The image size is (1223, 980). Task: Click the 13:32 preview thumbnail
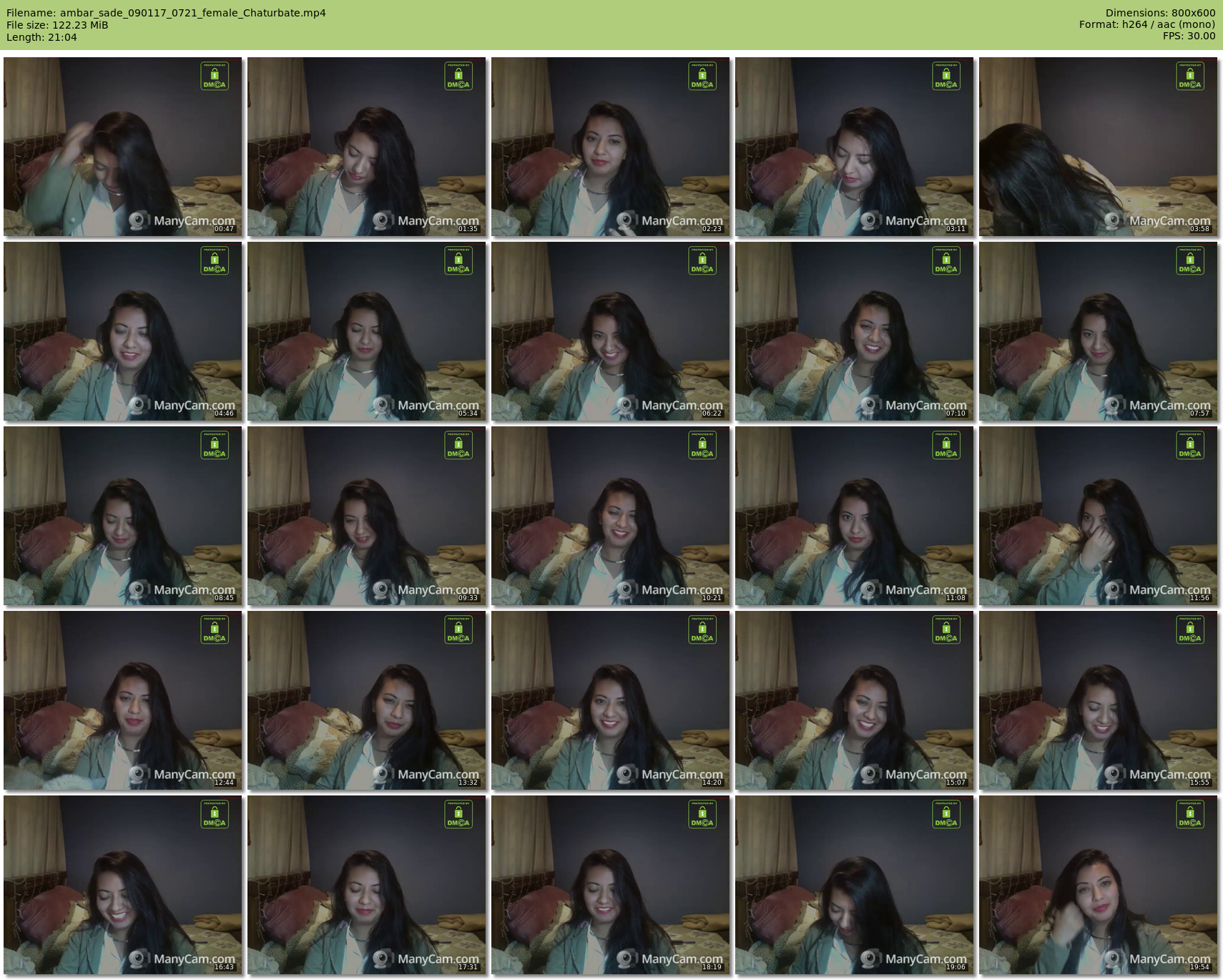[x=367, y=700]
